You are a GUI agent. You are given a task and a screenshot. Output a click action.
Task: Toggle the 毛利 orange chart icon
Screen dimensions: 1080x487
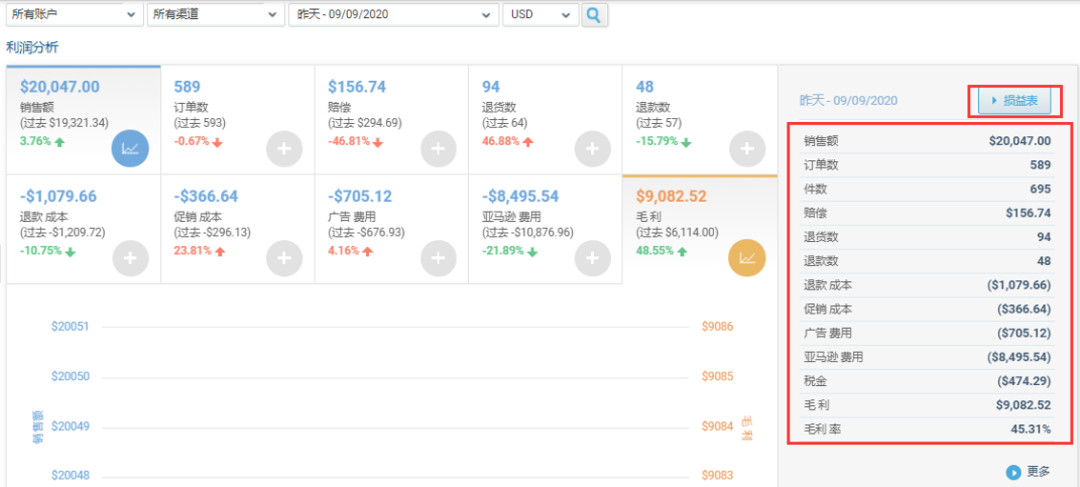click(x=746, y=258)
